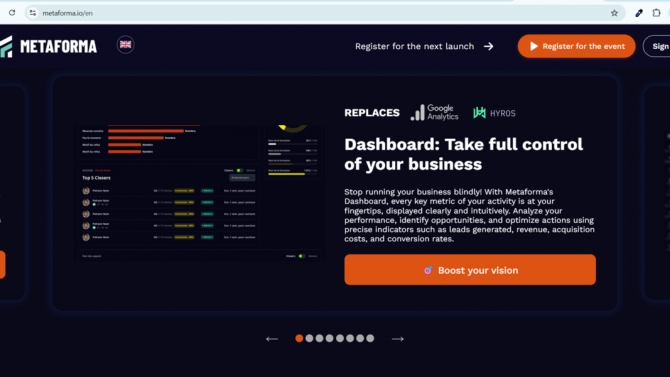This screenshot has height=377, width=670.
Task: Click the Boost your vision button
Action: (x=470, y=270)
